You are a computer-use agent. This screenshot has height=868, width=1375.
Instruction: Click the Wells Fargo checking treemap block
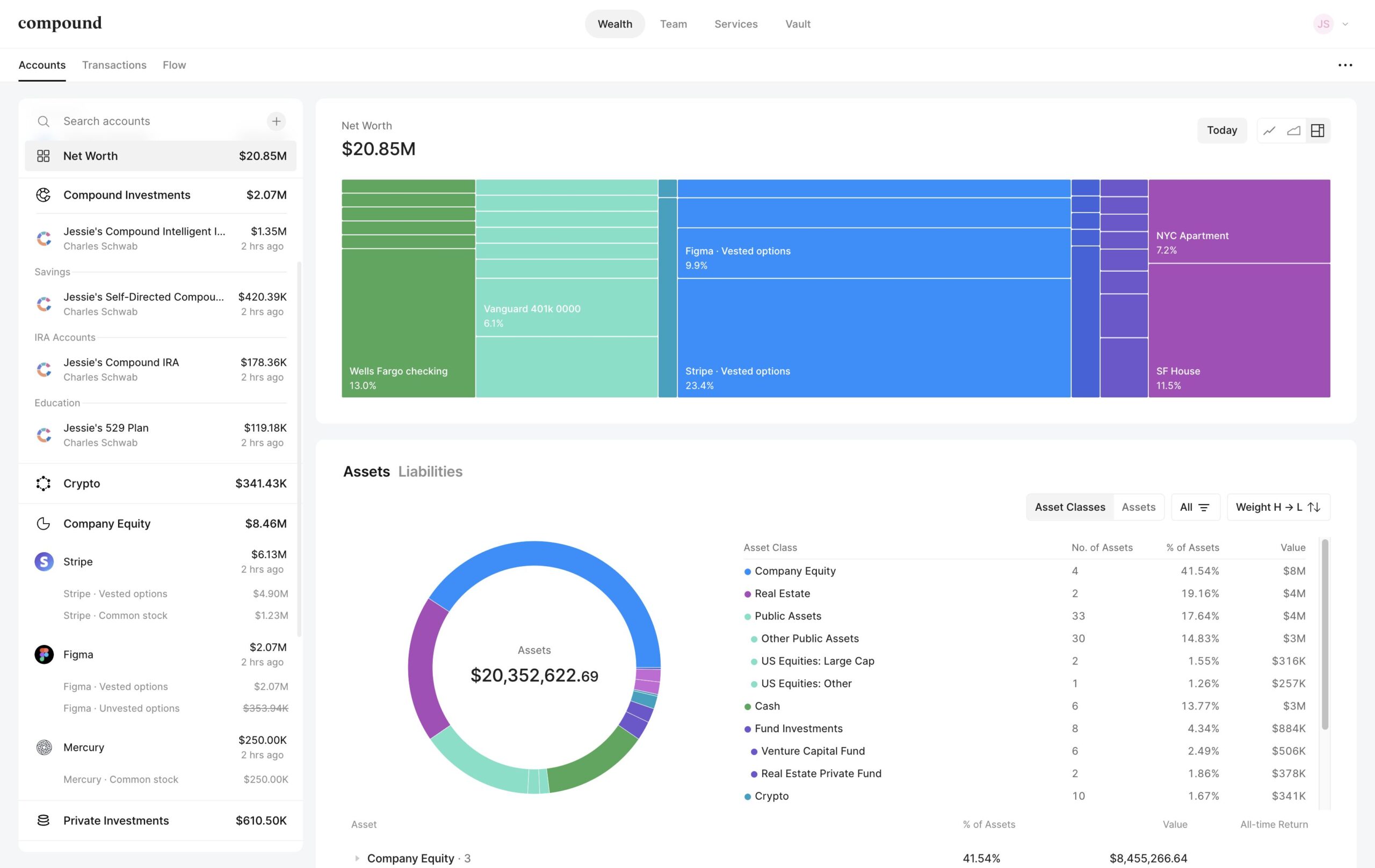[x=408, y=323]
